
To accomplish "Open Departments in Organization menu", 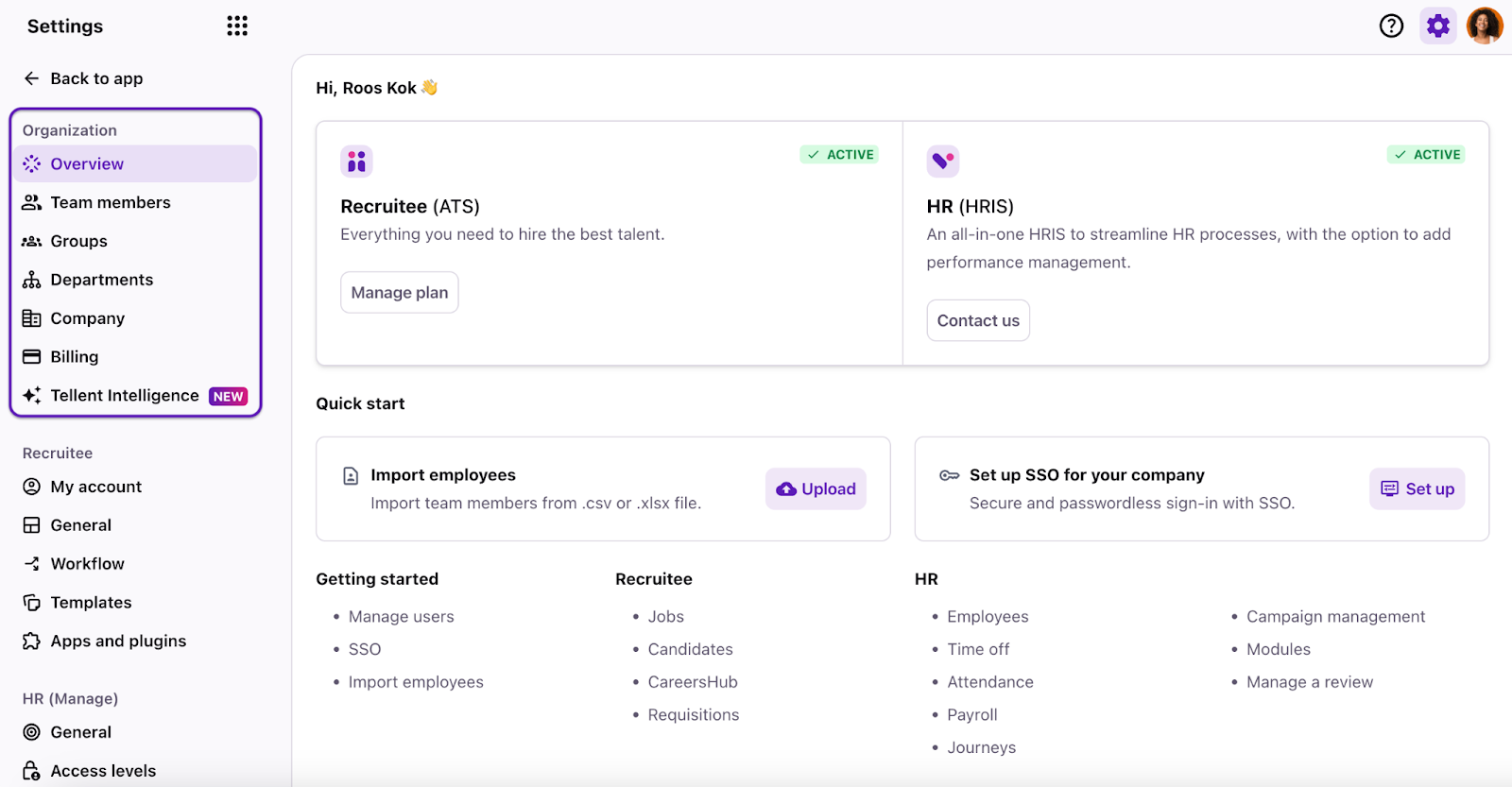I will tap(101, 280).
